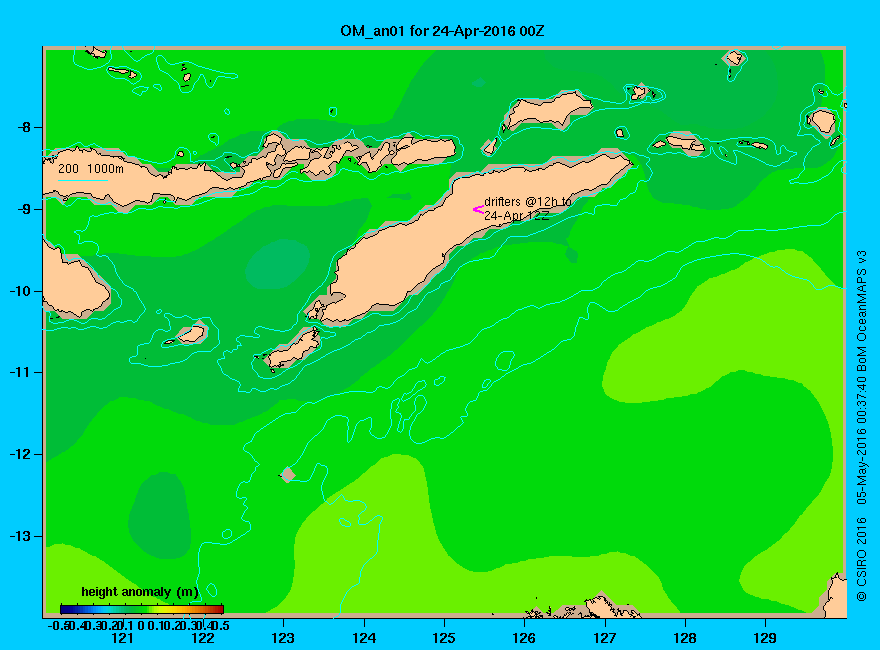Click longitude axis label 127
The image size is (880, 650).
point(604,638)
